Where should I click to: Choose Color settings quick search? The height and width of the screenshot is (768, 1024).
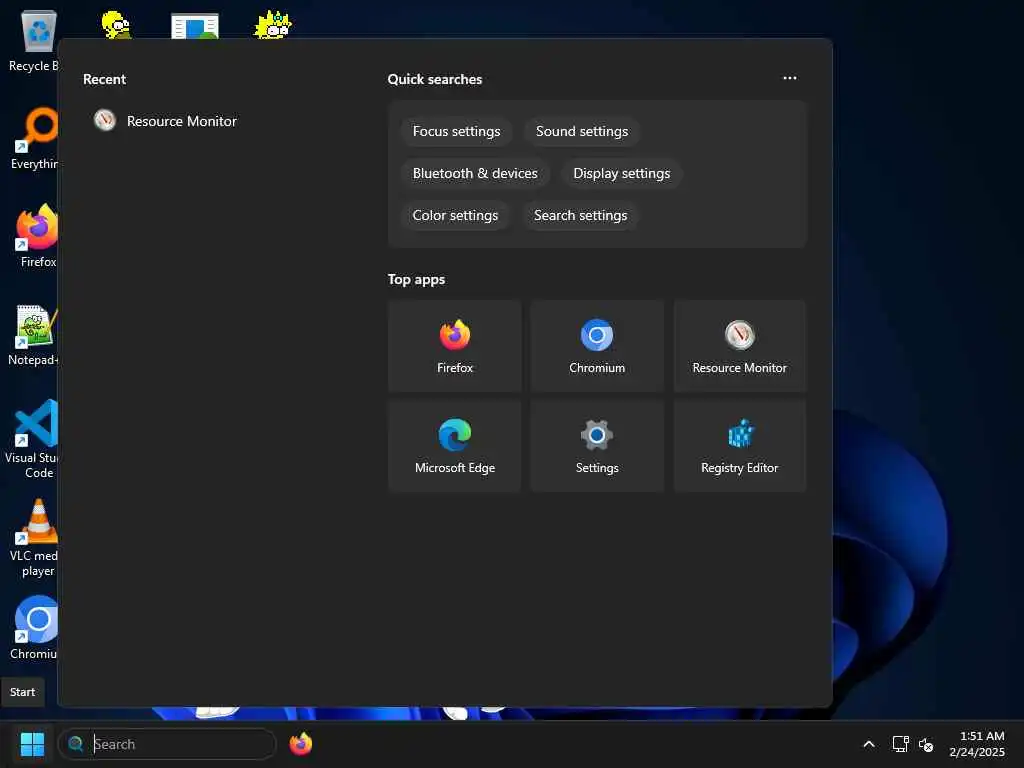[455, 215]
